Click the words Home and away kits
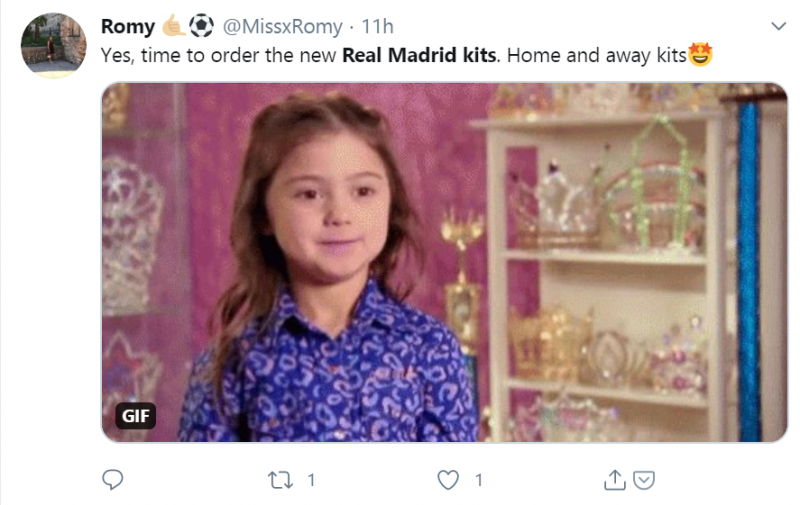The width and height of the screenshot is (800, 505). 596,55
